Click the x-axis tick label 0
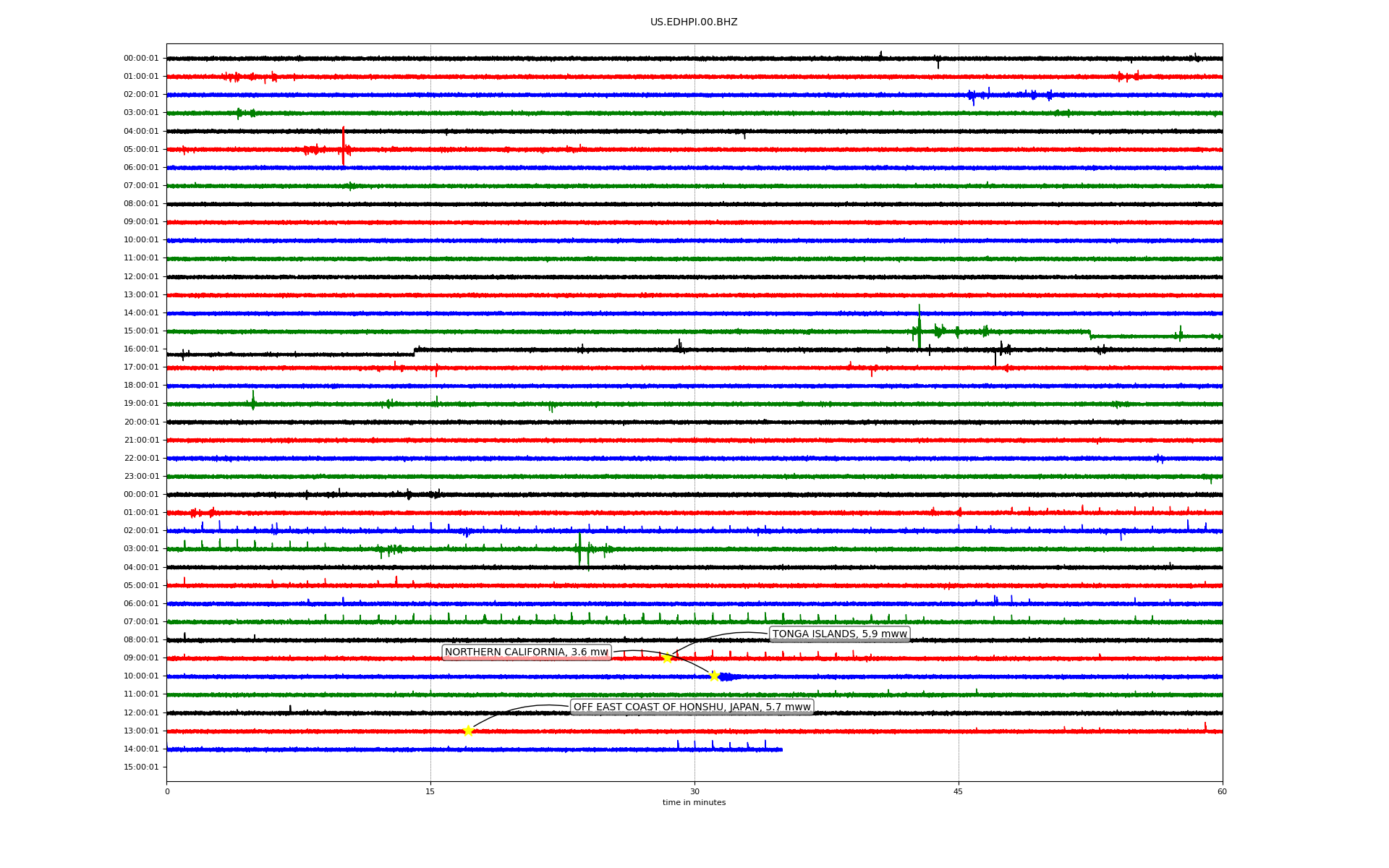This screenshot has width=1389, height=868. click(167, 791)
